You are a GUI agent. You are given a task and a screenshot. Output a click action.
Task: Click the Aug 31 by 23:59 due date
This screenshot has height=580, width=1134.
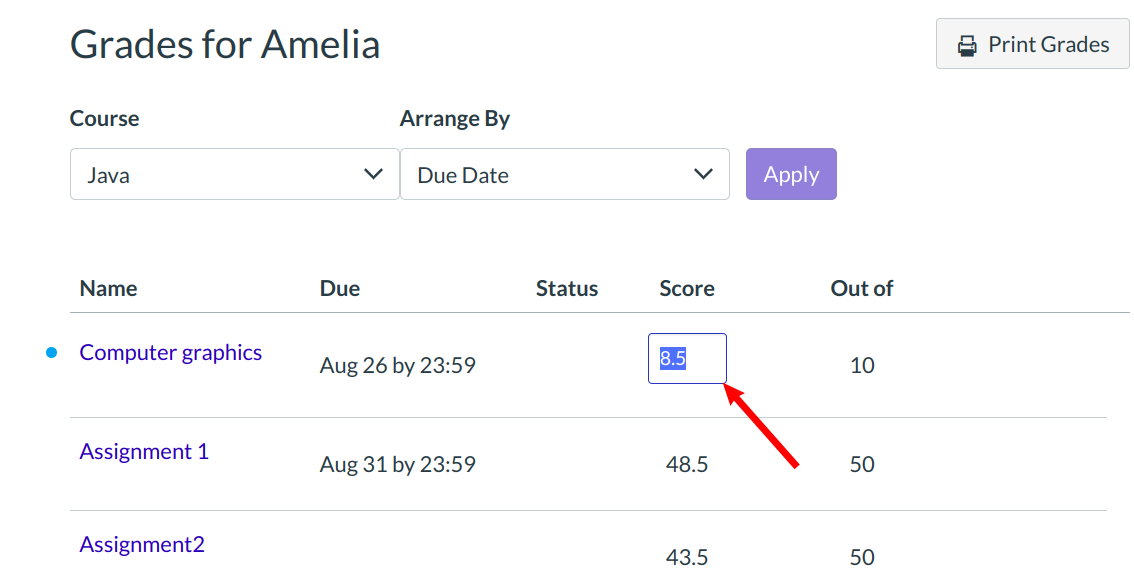click(x=397, y=465)
